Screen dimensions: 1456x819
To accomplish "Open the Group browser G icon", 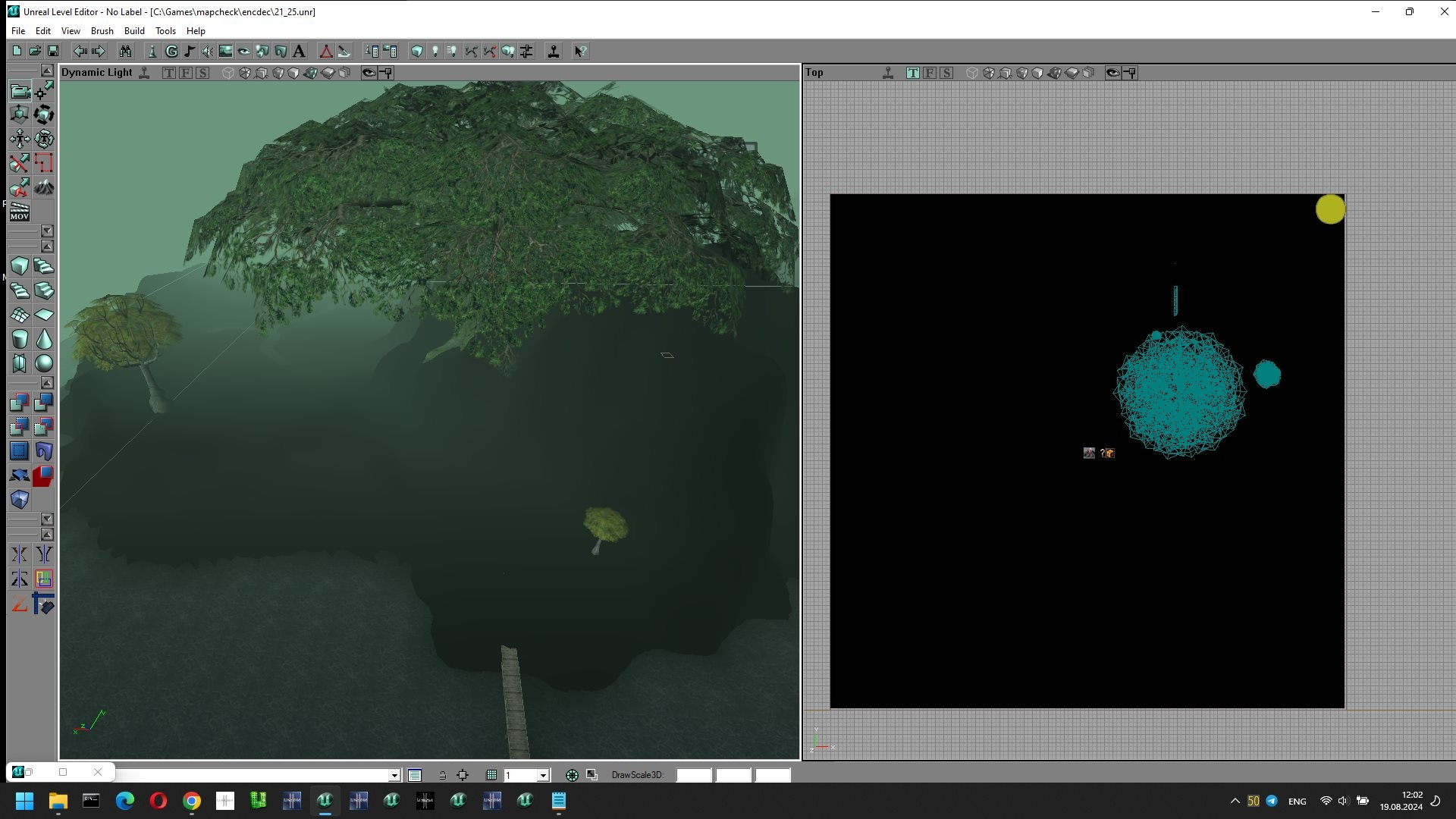I will [x=171, y=51].
